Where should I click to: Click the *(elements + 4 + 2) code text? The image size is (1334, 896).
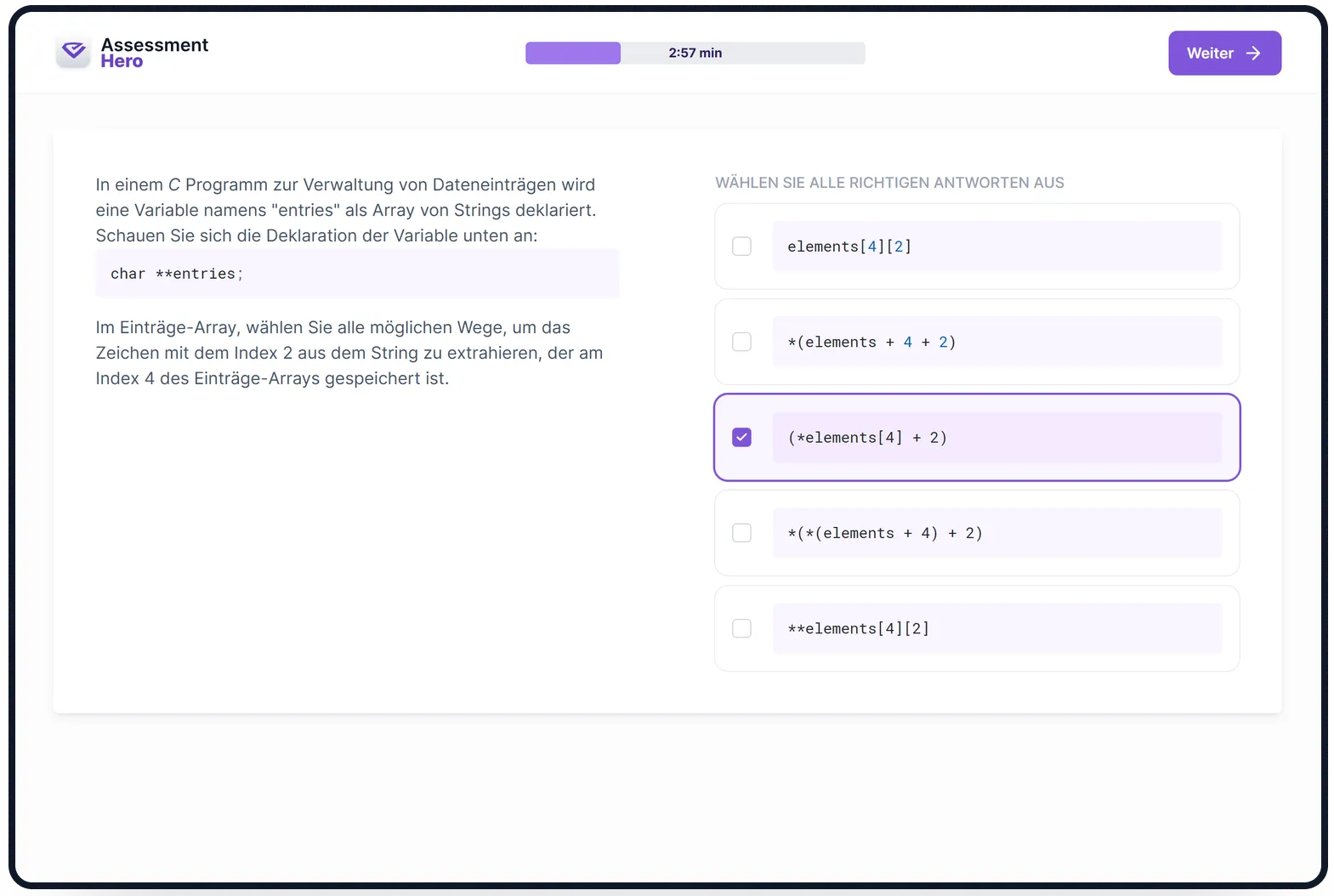point(871,342)
